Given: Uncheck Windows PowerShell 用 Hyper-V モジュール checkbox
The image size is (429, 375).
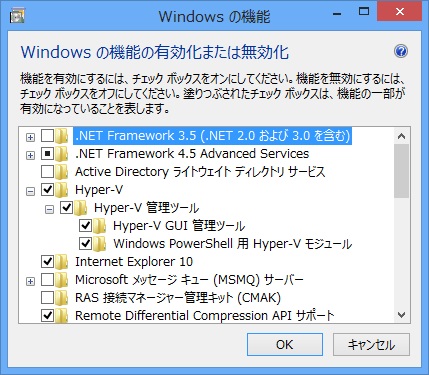Looking at the screenshot, I should coord(85,244).
